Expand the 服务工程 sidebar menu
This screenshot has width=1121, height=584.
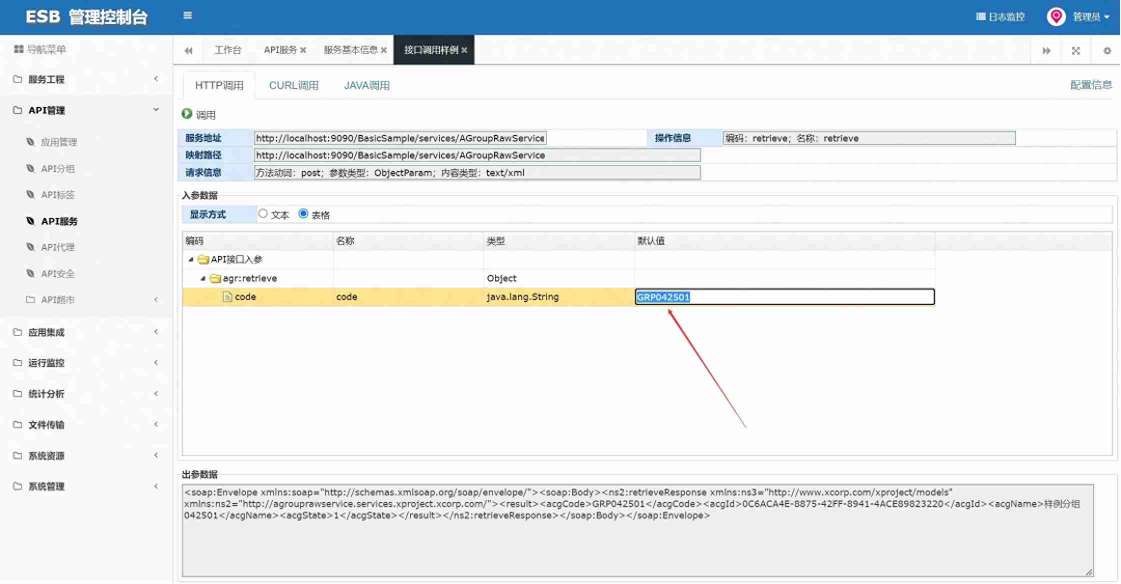pos(86,79)
